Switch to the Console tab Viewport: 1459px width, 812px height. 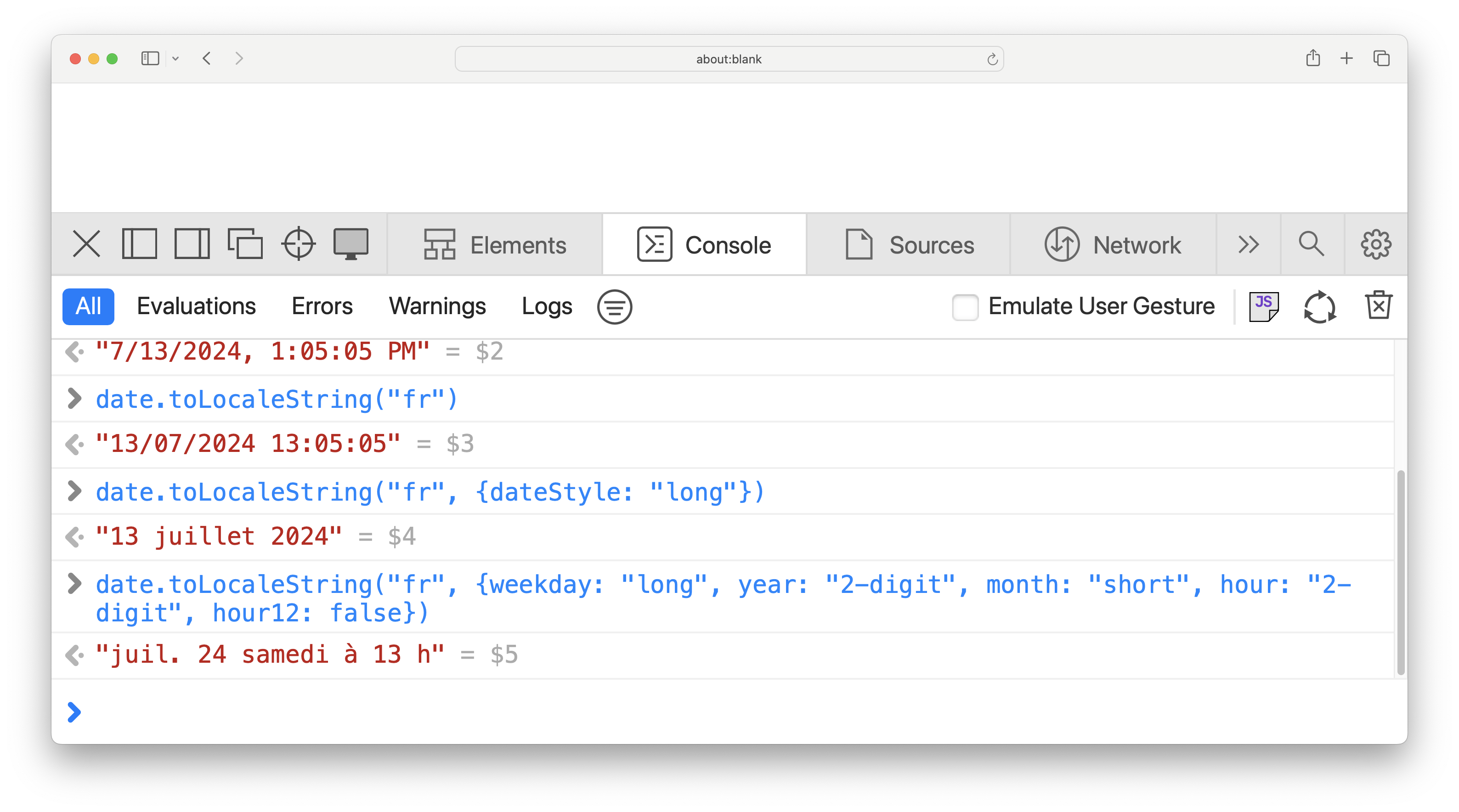pyautogui.click(x=705, y=245)
